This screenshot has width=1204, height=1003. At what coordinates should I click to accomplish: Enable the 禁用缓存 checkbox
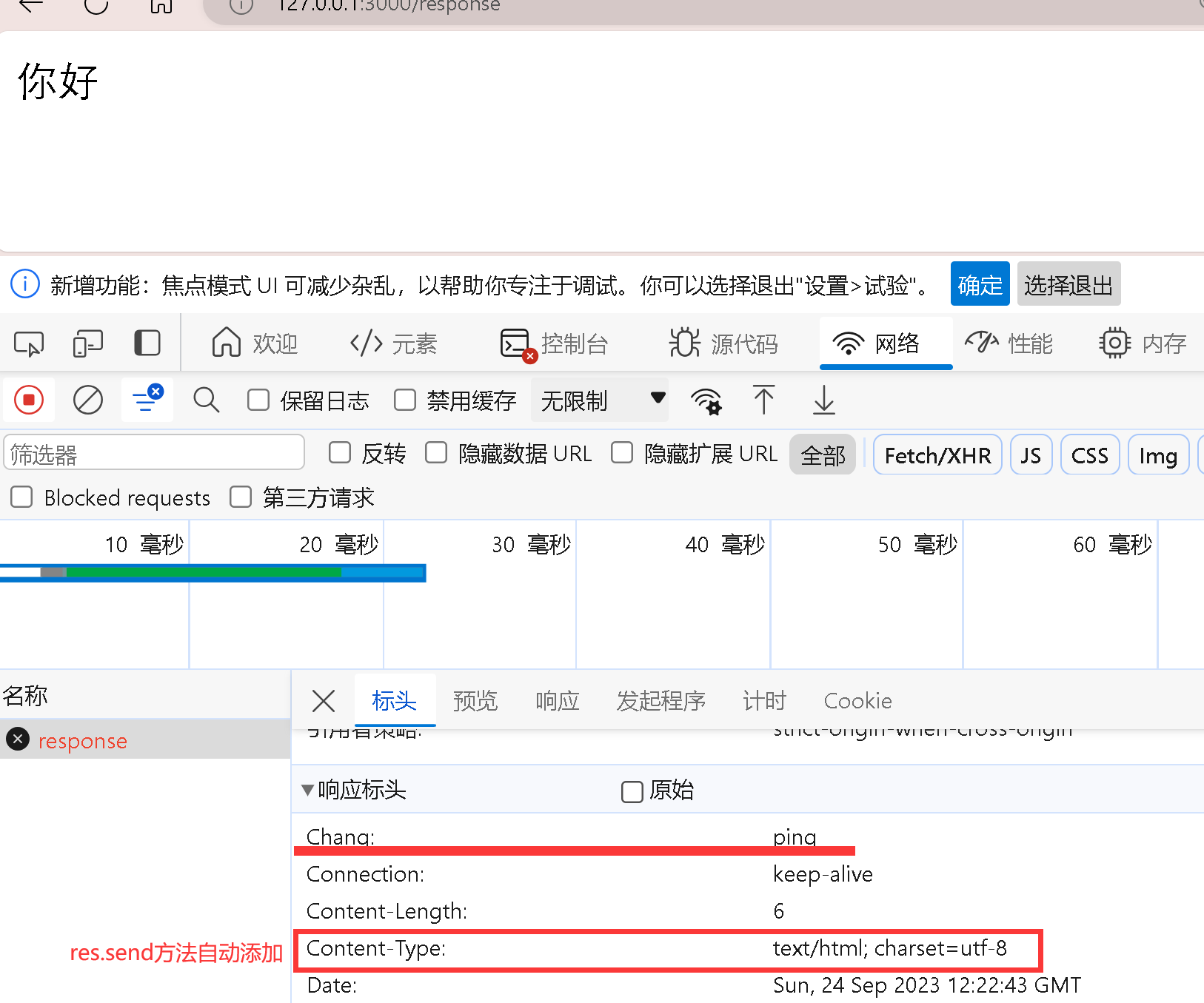(405, 400)
